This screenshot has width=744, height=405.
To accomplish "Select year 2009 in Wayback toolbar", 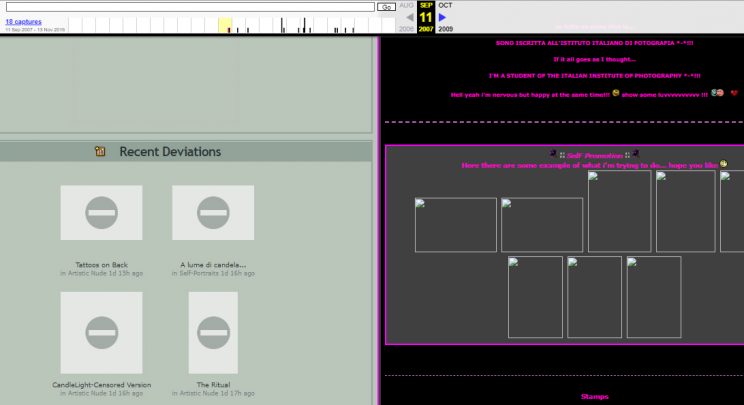I will 445,29.
